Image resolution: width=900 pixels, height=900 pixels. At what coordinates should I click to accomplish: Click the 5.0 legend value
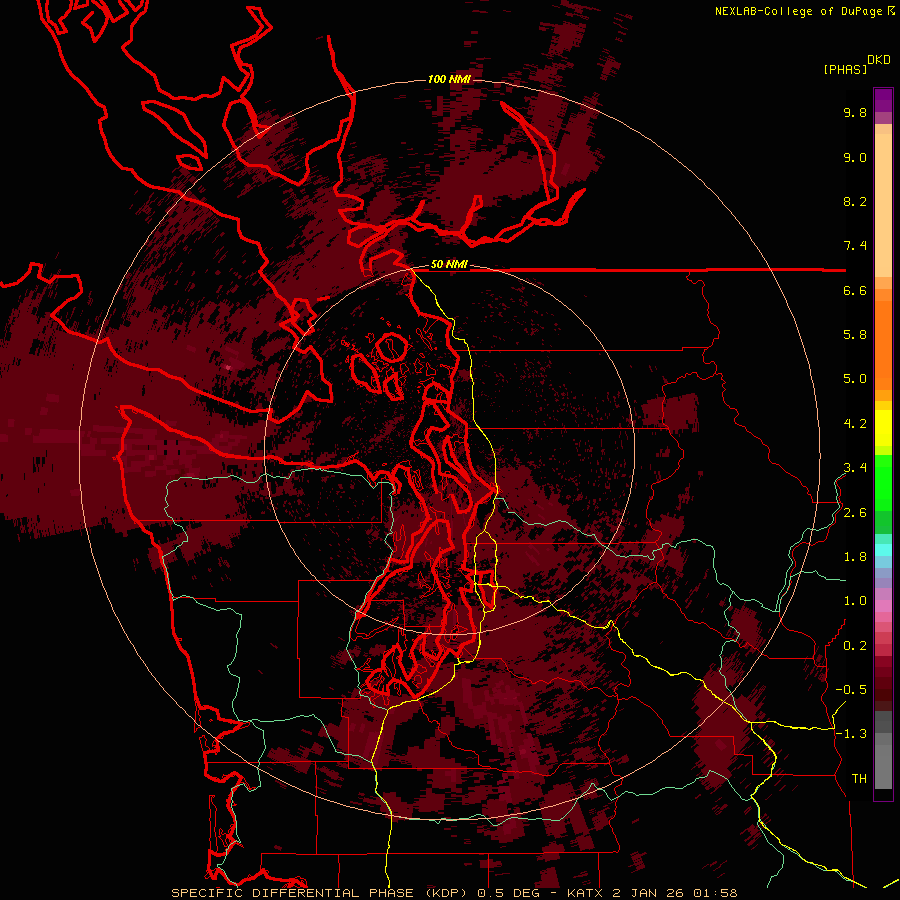[x=855, y=379]
